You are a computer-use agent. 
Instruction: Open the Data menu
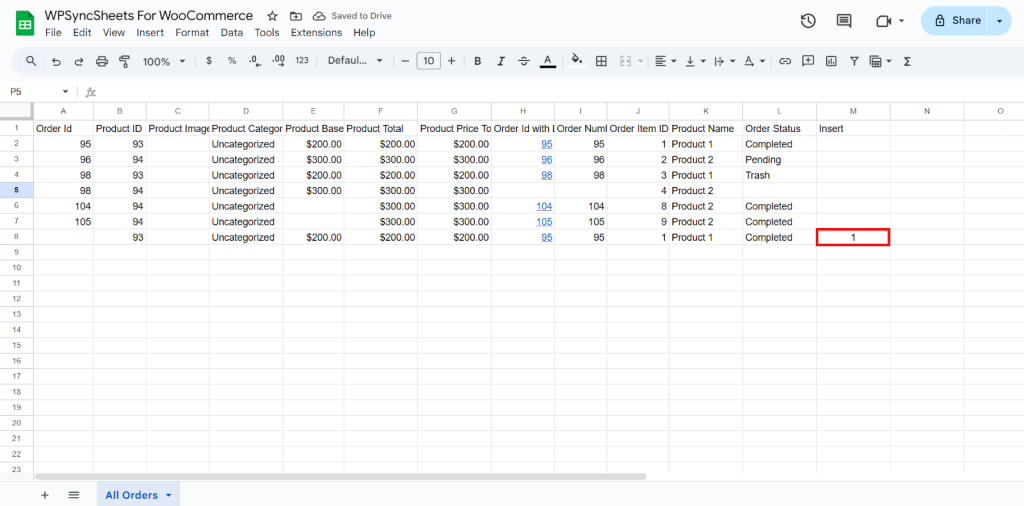pyautogui.click(x=232, y=33)
